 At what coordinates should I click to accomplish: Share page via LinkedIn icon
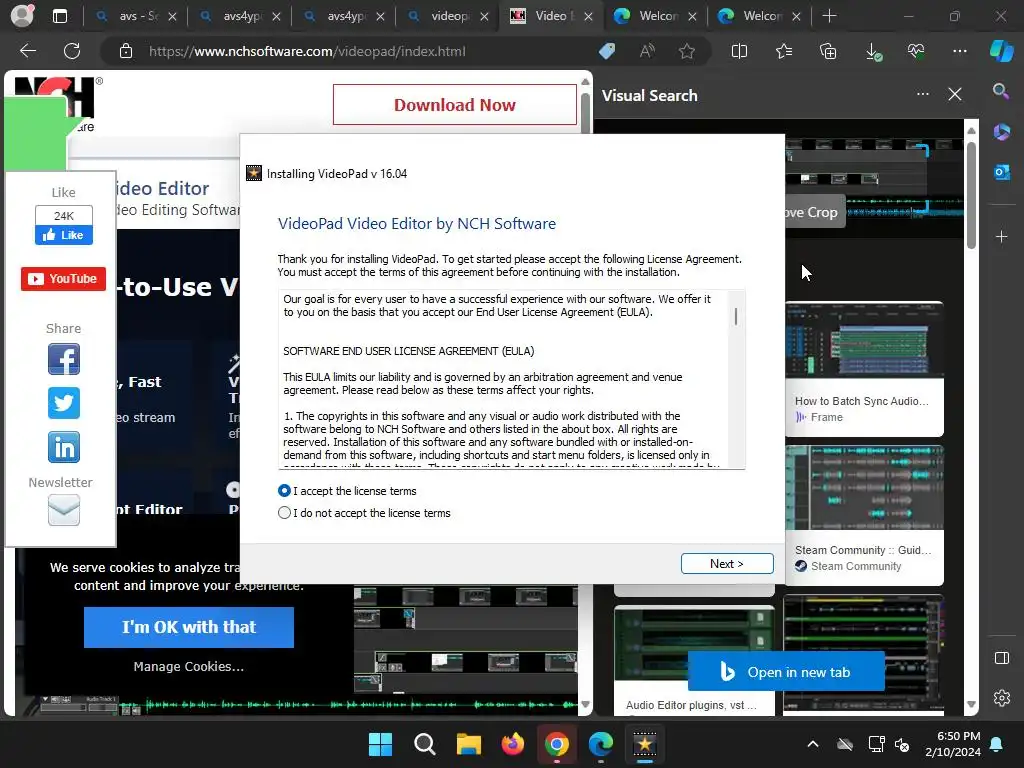point(64,447)
